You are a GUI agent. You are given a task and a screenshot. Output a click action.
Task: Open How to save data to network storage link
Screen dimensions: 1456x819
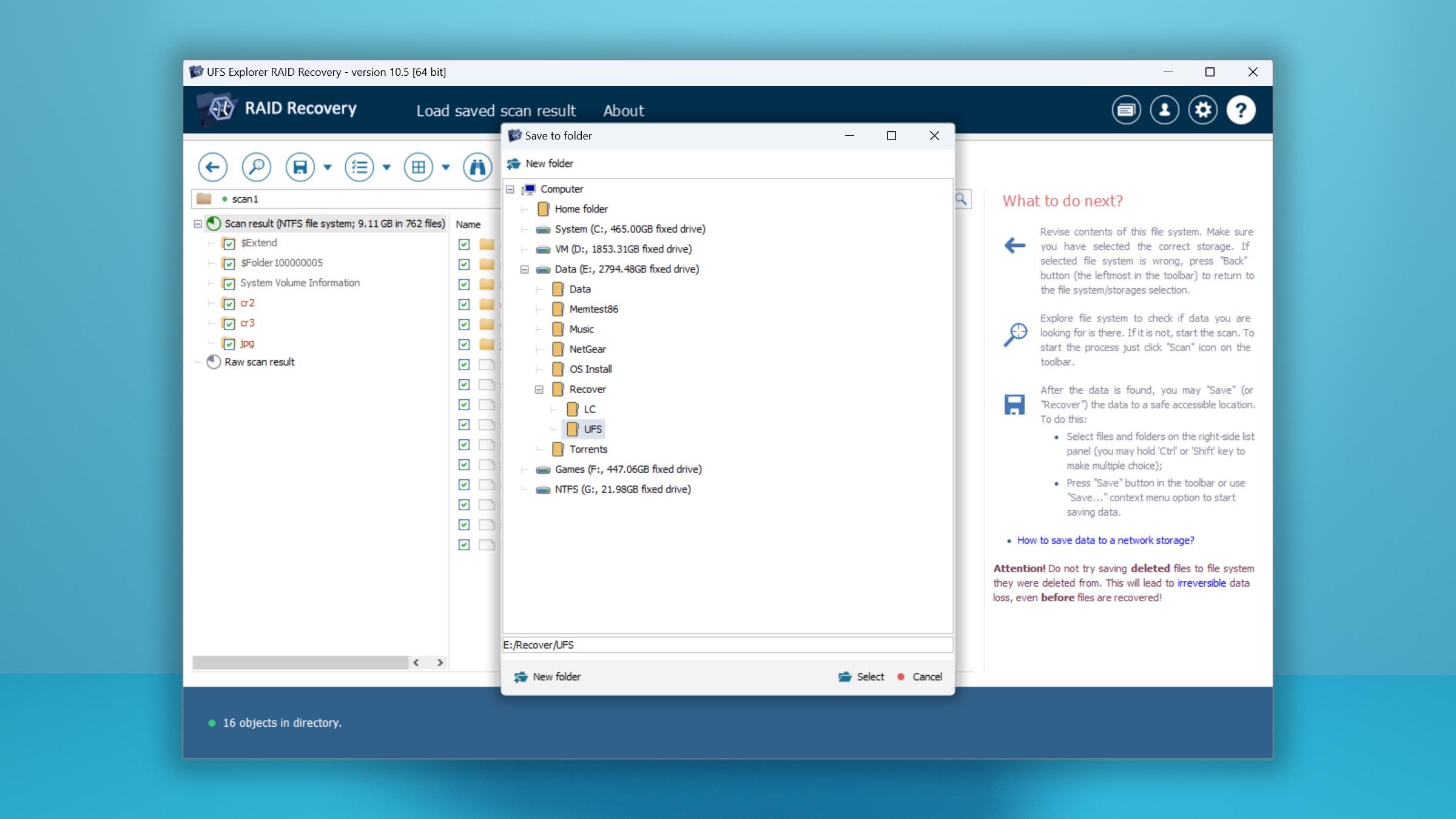[x=1105, y=541]
